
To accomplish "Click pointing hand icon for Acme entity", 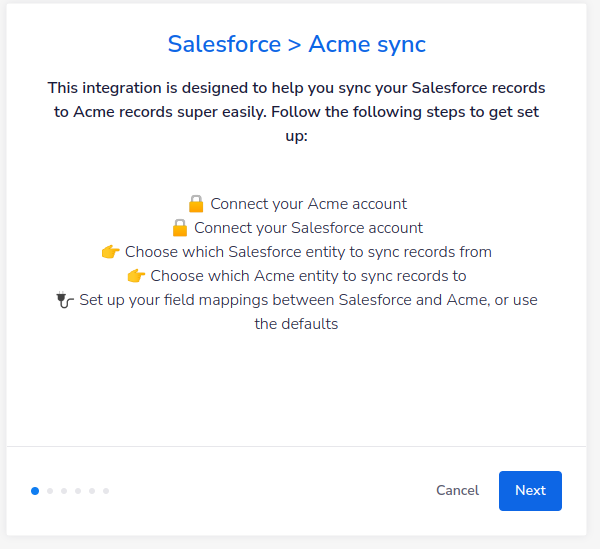I will [x=137, y=276].
